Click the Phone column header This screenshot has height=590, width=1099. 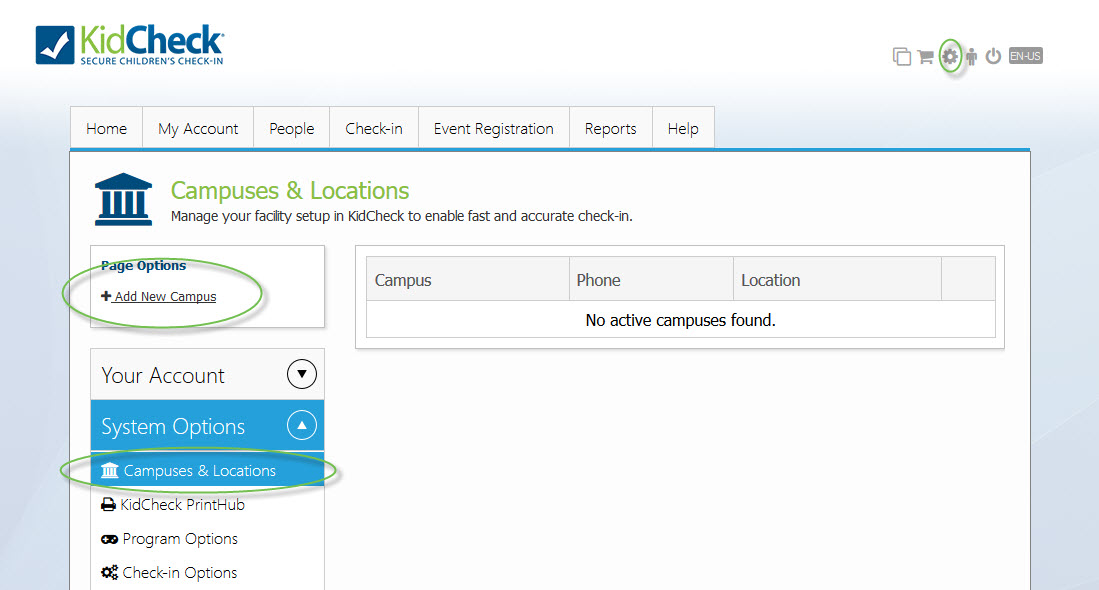pos(651,280)
